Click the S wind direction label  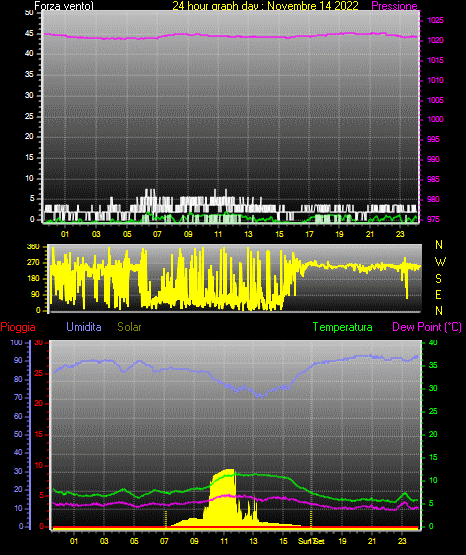pos(438,279)
